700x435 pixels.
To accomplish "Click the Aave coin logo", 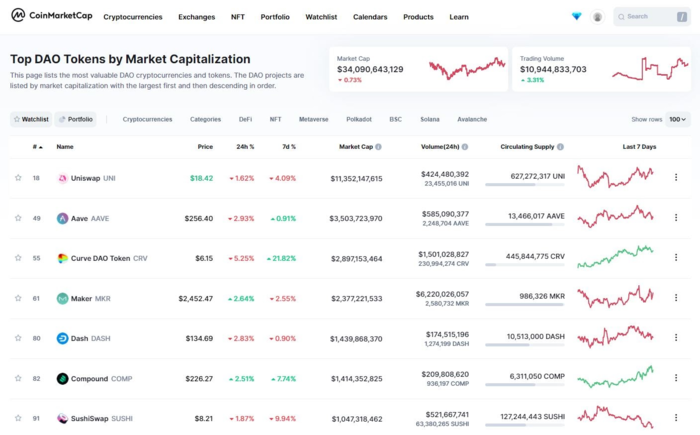I will point(62,218).
